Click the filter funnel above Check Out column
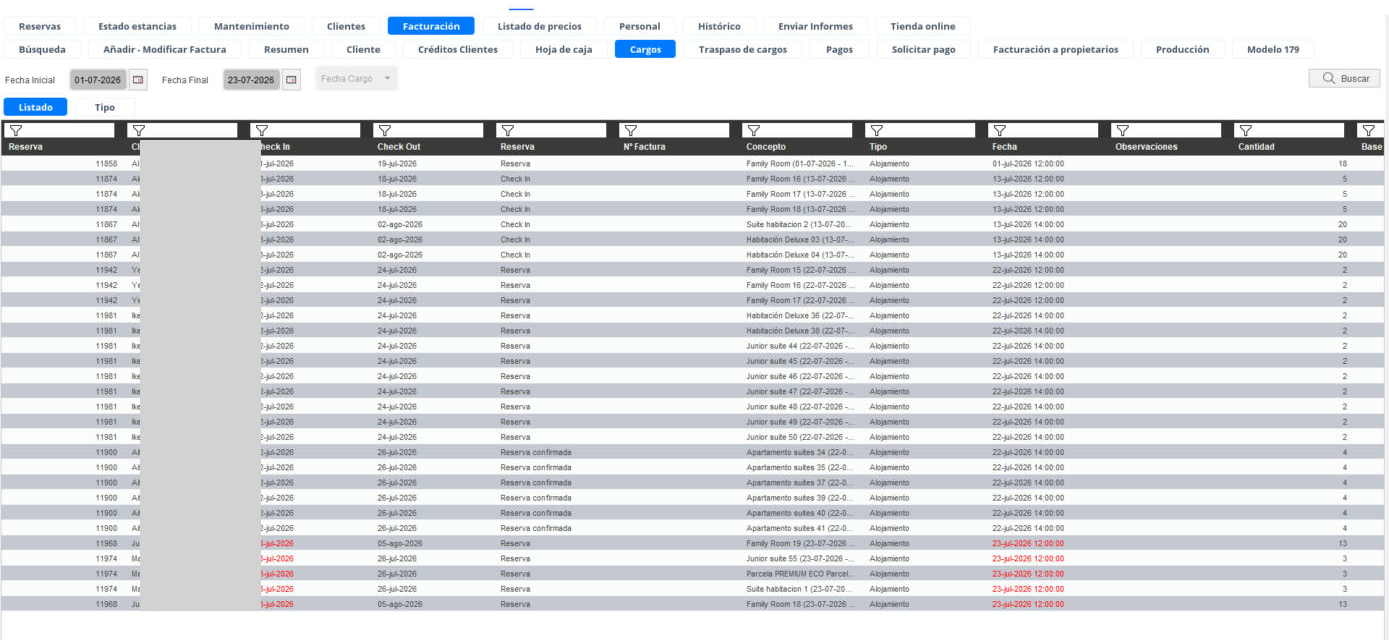 click(384, 130)
